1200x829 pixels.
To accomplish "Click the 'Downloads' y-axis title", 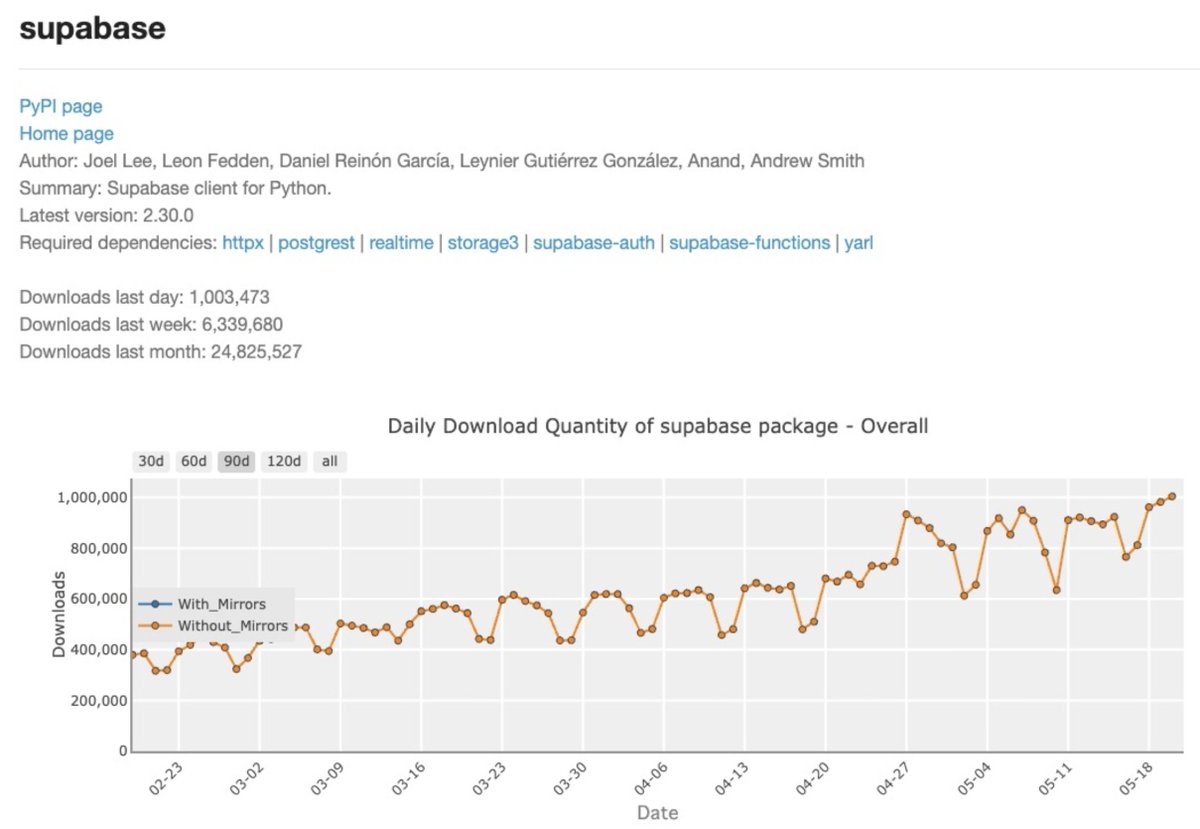I will [59, 614].
